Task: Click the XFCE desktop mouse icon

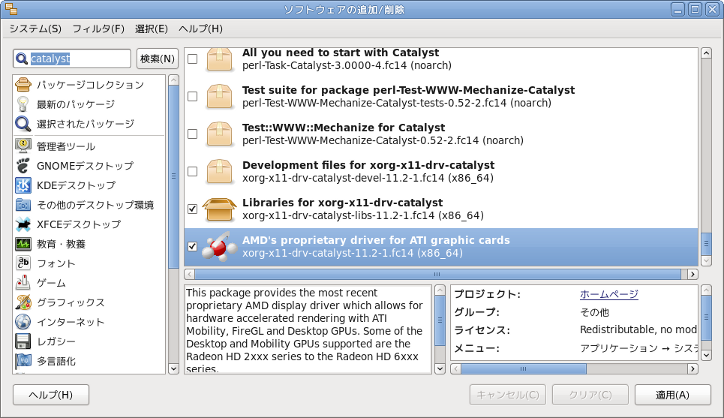Action: click(24, 225)
